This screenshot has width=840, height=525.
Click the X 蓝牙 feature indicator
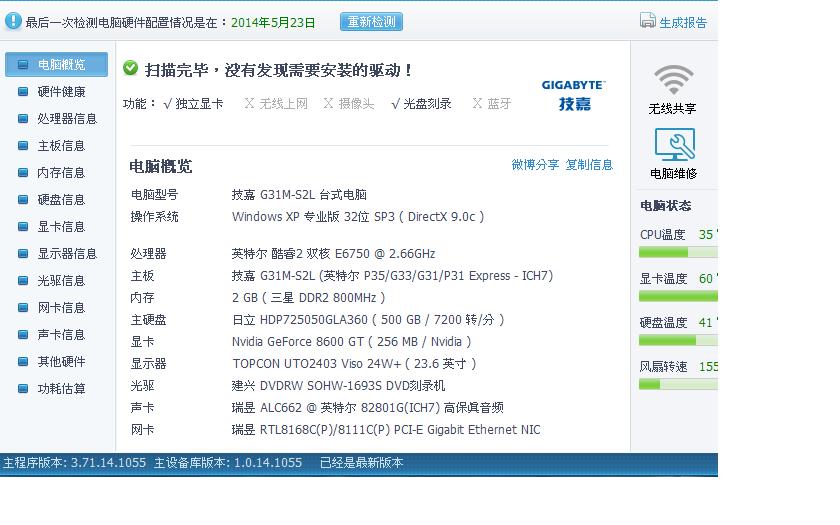(492, 103)
